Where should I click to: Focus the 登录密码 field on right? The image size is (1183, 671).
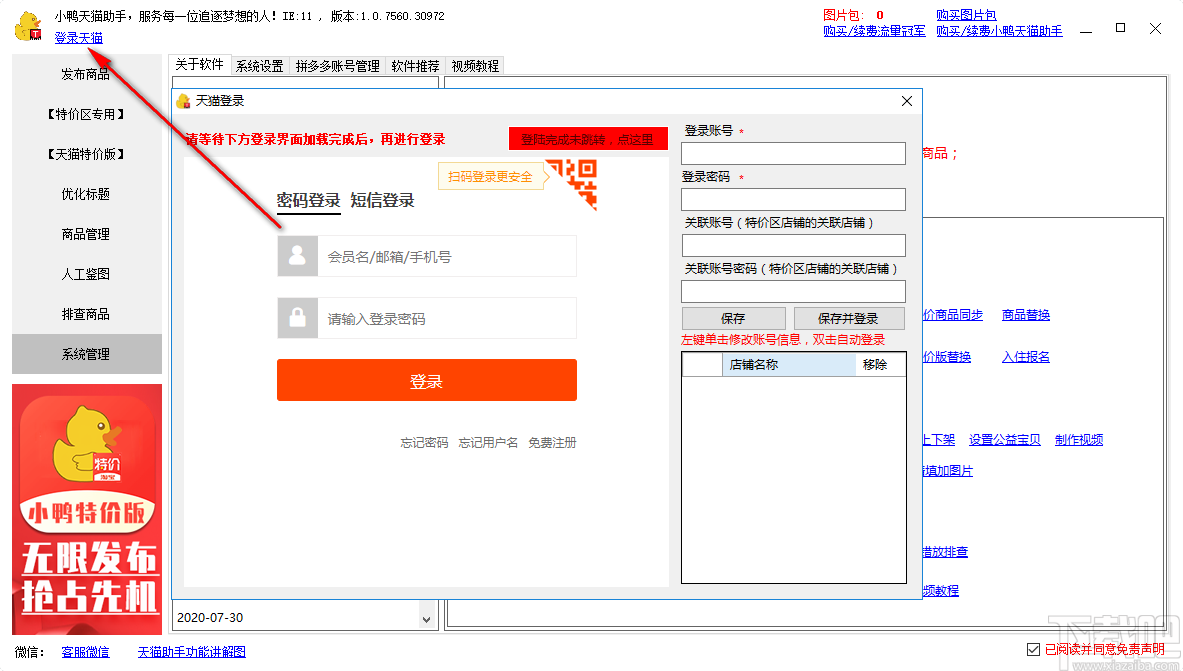pyautogui.click(x=793, y=199)
